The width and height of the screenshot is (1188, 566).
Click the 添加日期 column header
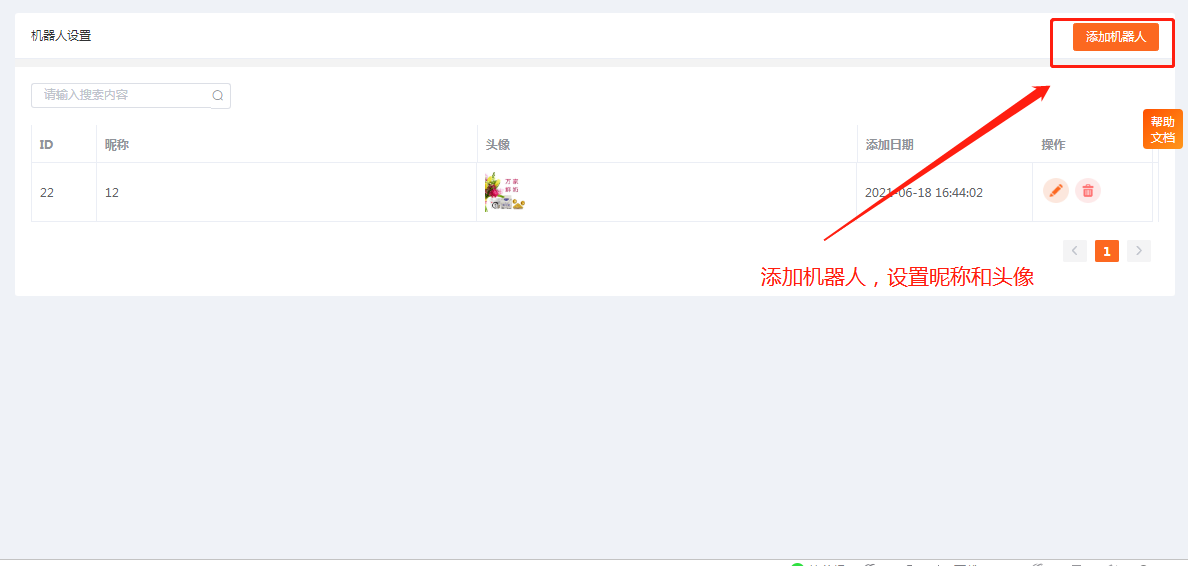point(889,144)
